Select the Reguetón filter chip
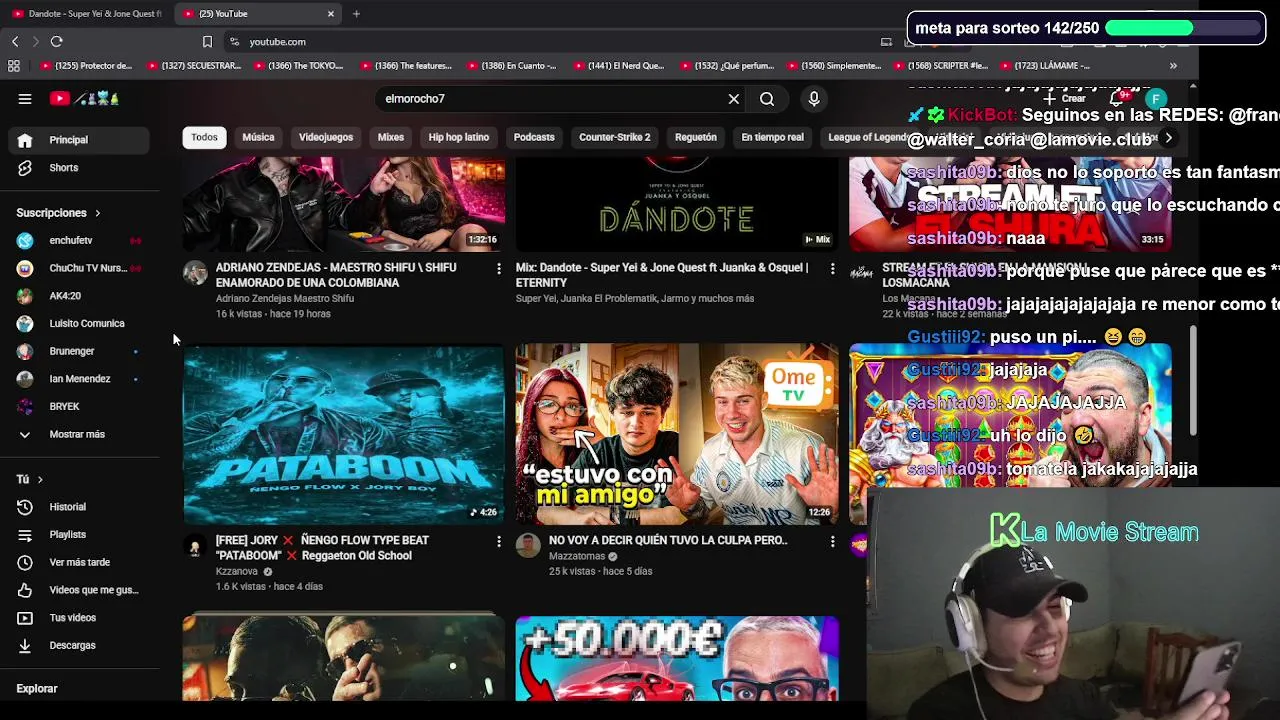Screen dimensions: 1280x720 pos(696,137)
